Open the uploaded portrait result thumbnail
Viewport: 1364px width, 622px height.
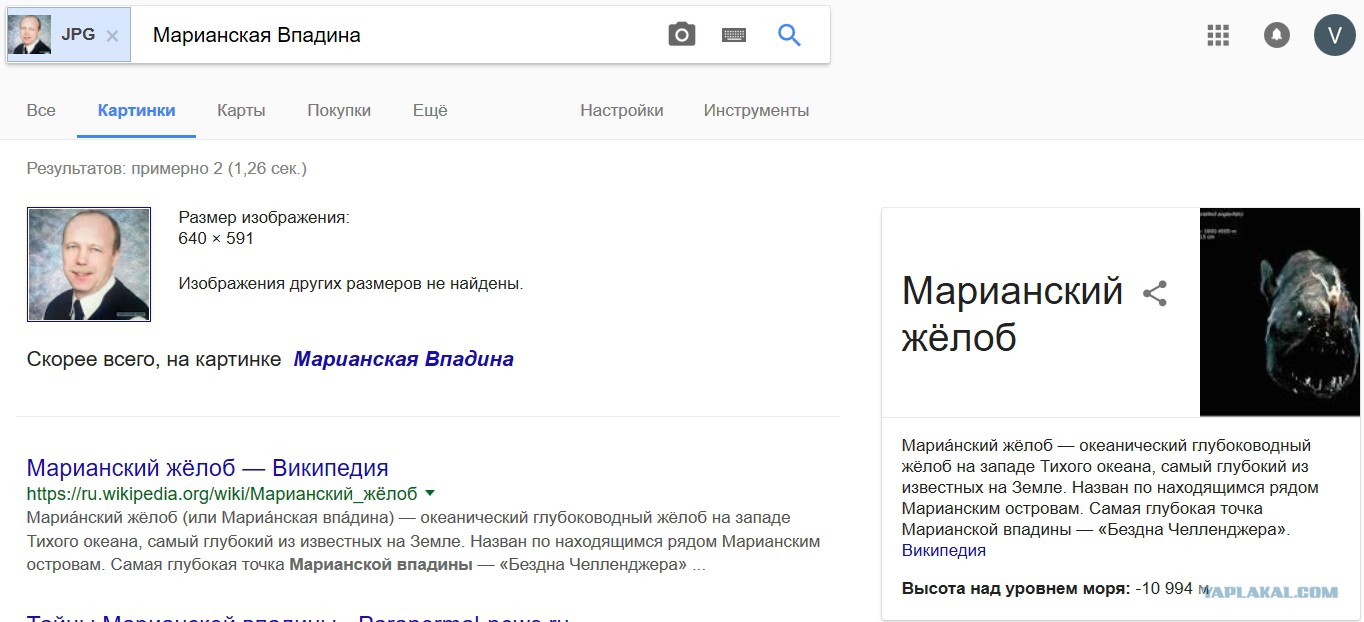[x=89, y=265]
